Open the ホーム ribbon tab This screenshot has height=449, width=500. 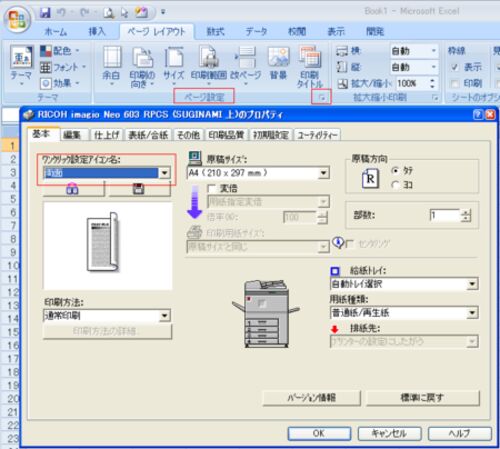point(55,32)
